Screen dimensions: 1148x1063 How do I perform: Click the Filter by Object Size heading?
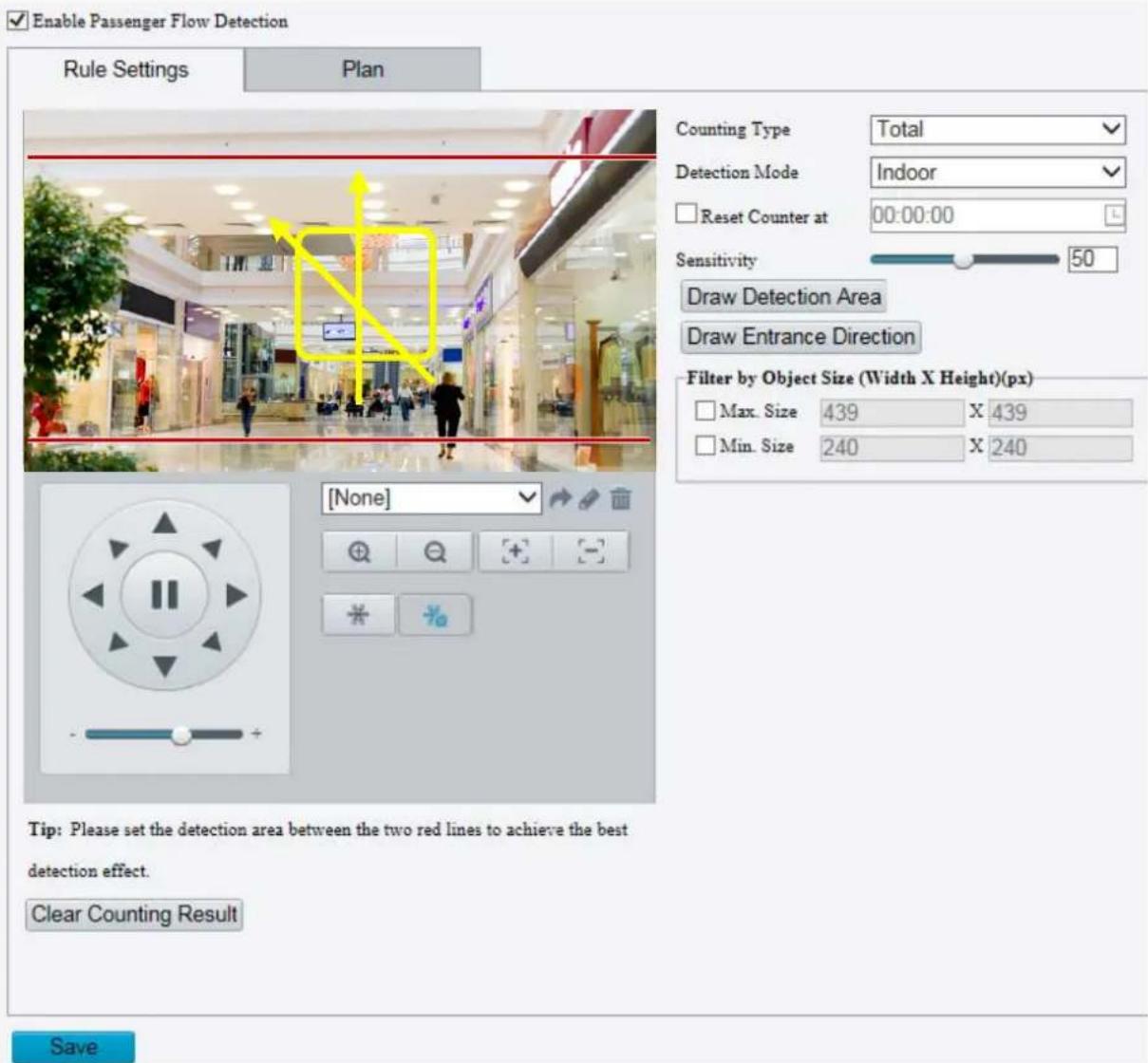pyautogui.click(x=859, y=378)
